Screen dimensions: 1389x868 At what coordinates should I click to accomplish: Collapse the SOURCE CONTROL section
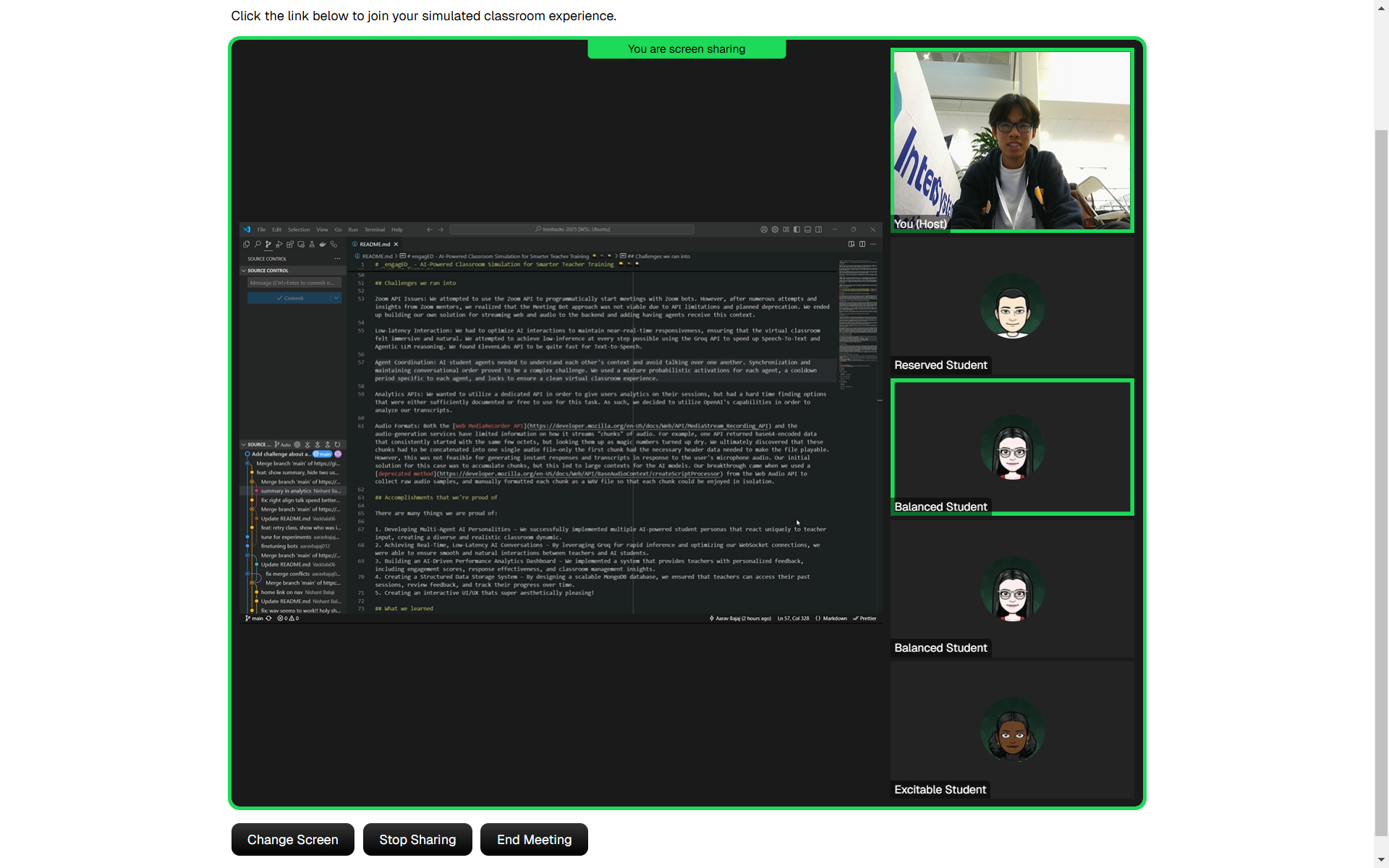(244, 271)
